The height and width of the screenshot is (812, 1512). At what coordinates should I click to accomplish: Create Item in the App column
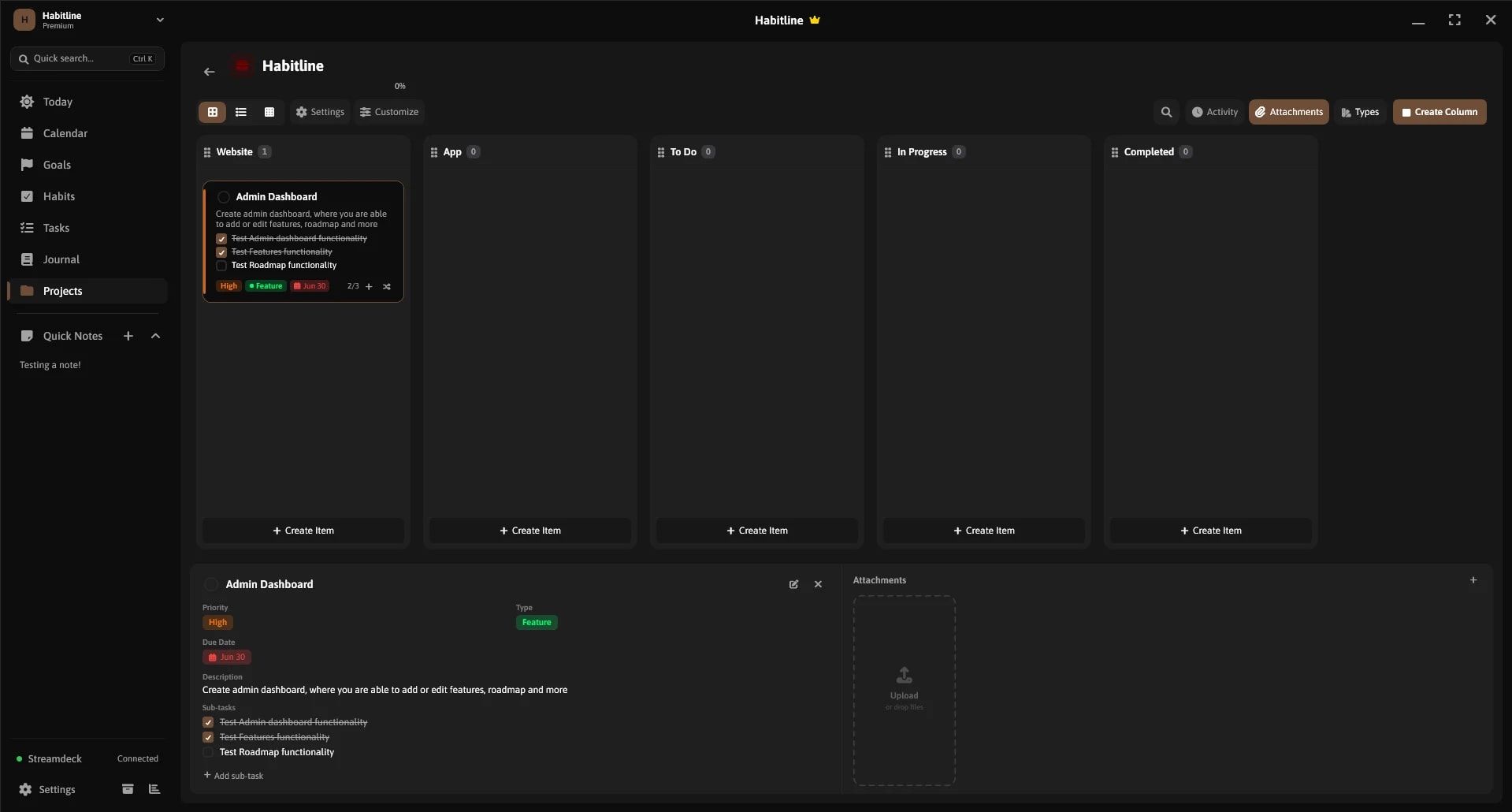pos(530,531)
